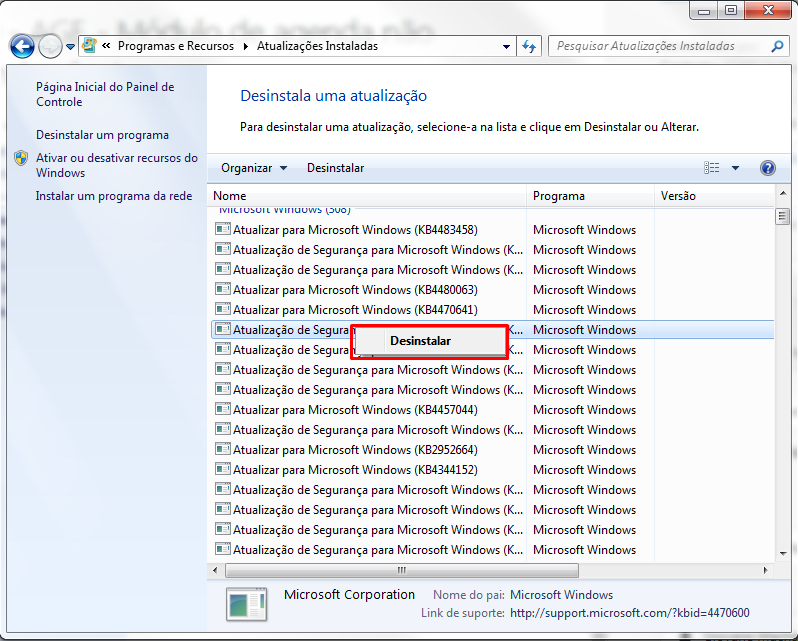The width and height of the screenshot is (798, 641).
Task: Click the horizontal scrollbar left arrow
Action: 215,570
